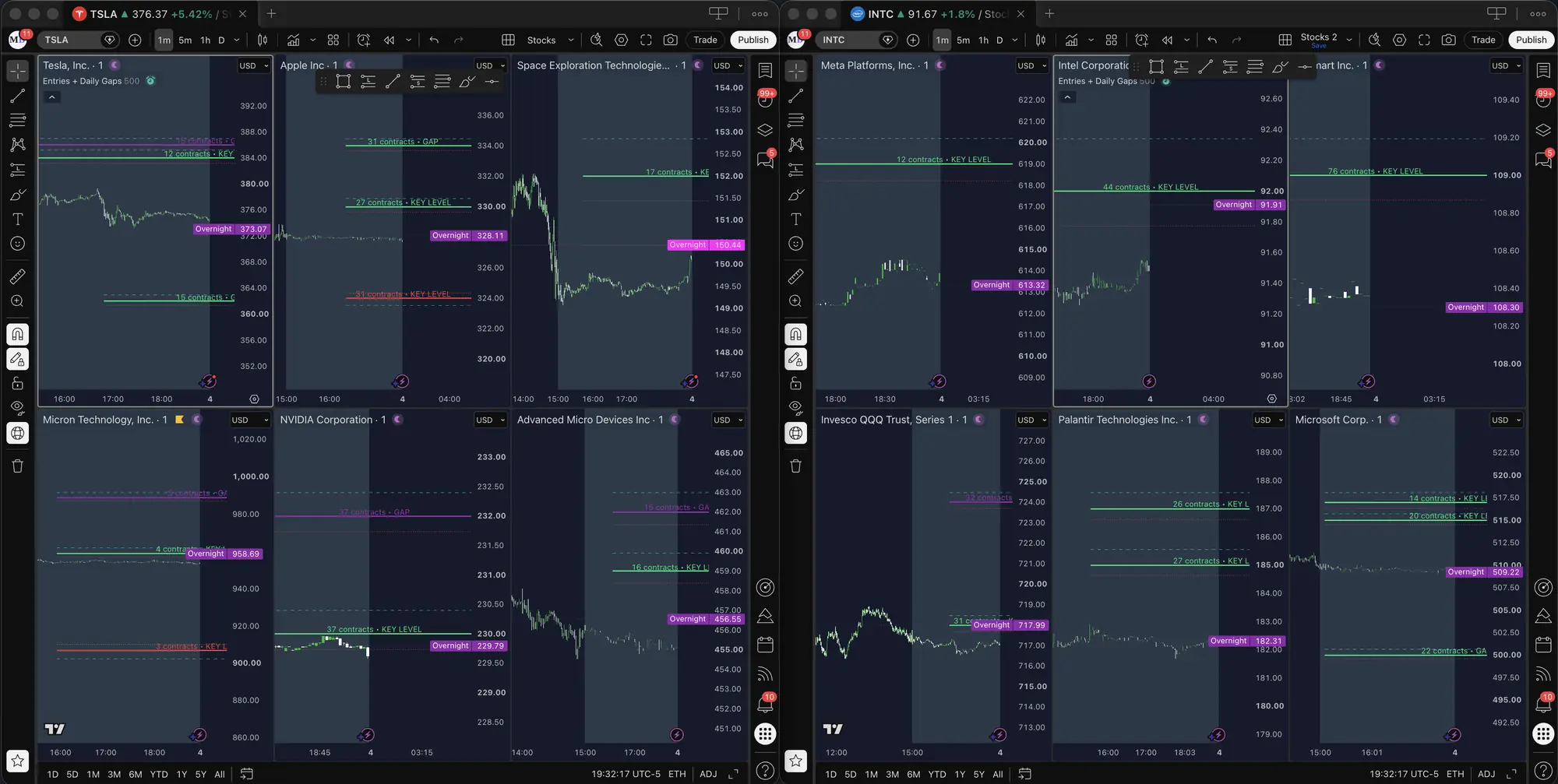Choose the text tool in INTC window sidebar
1558x784 pixels.
(795, 220)
